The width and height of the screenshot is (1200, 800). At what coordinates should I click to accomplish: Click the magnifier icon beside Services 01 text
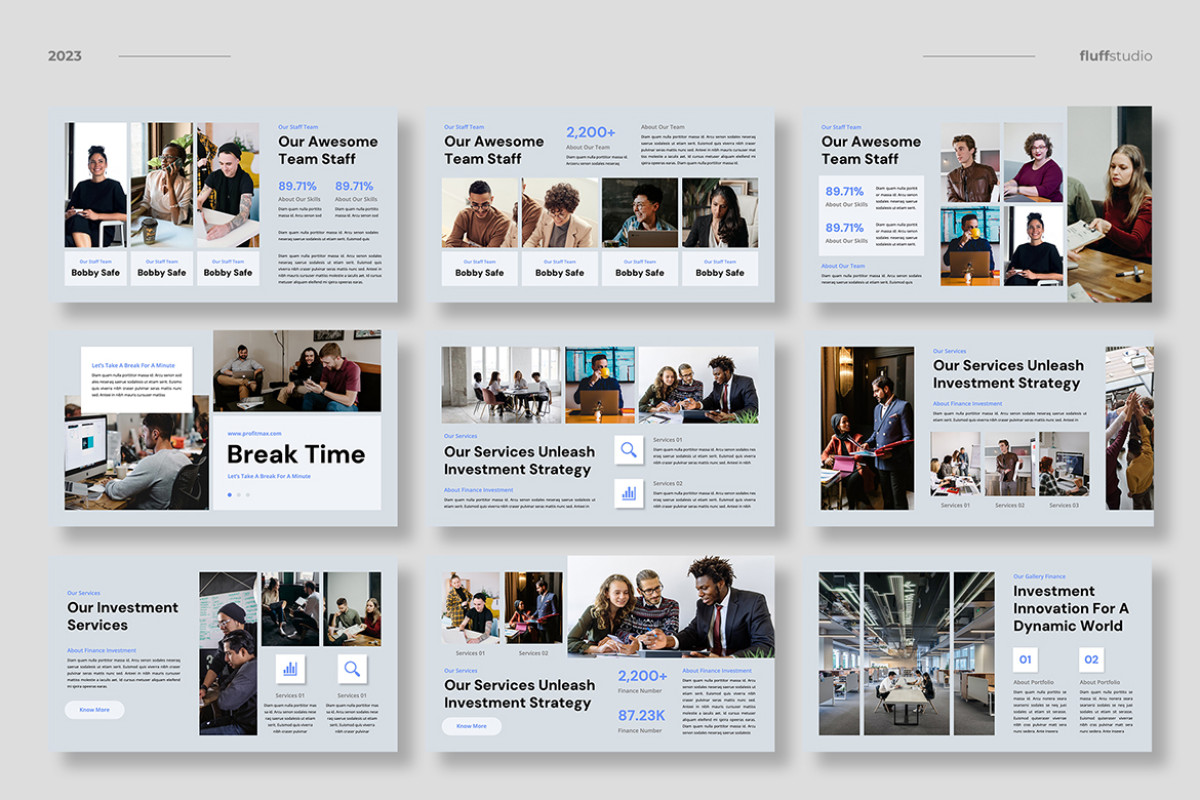(x=629, y=450)
